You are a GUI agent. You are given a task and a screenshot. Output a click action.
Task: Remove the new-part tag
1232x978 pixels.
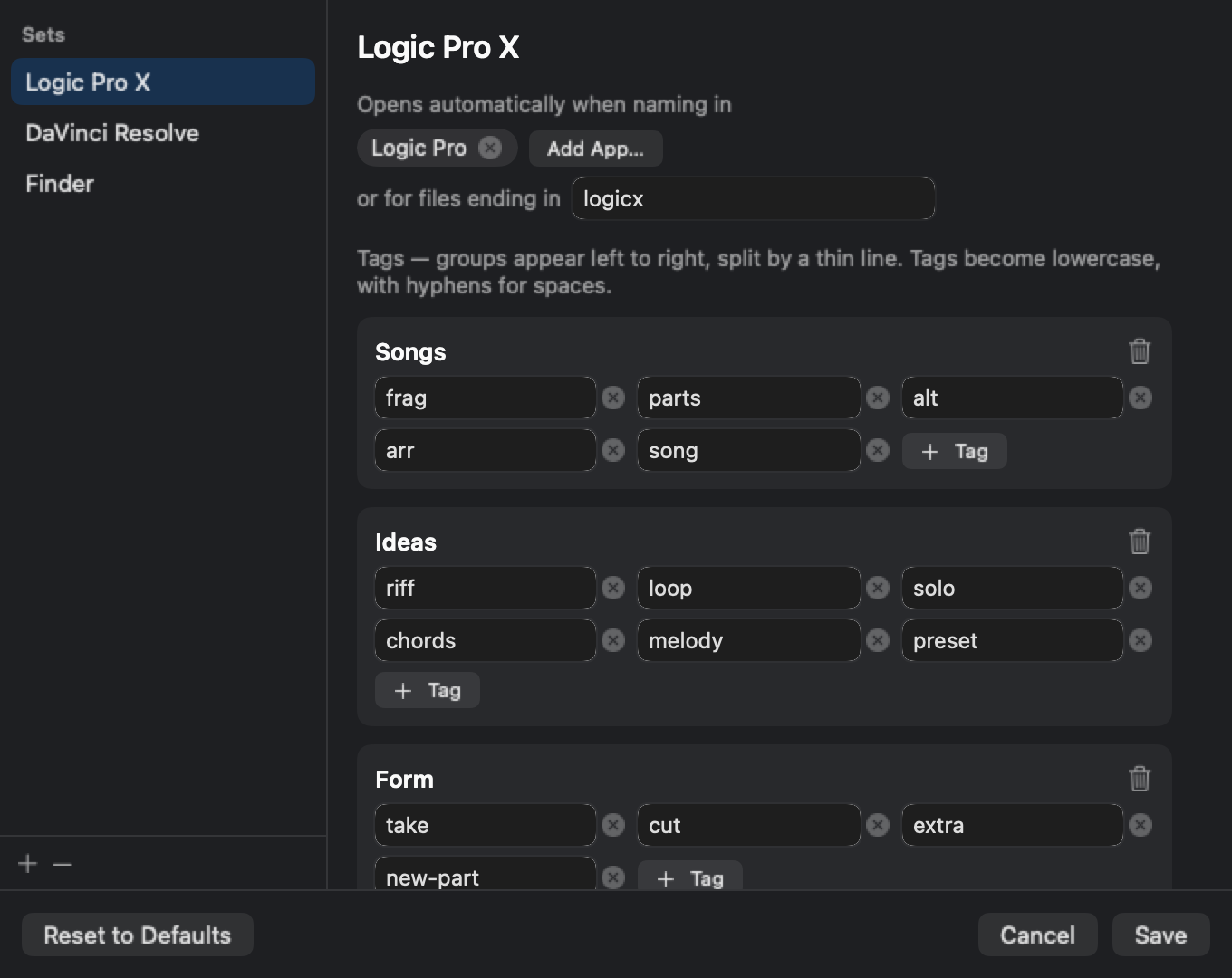pos(613,877)
